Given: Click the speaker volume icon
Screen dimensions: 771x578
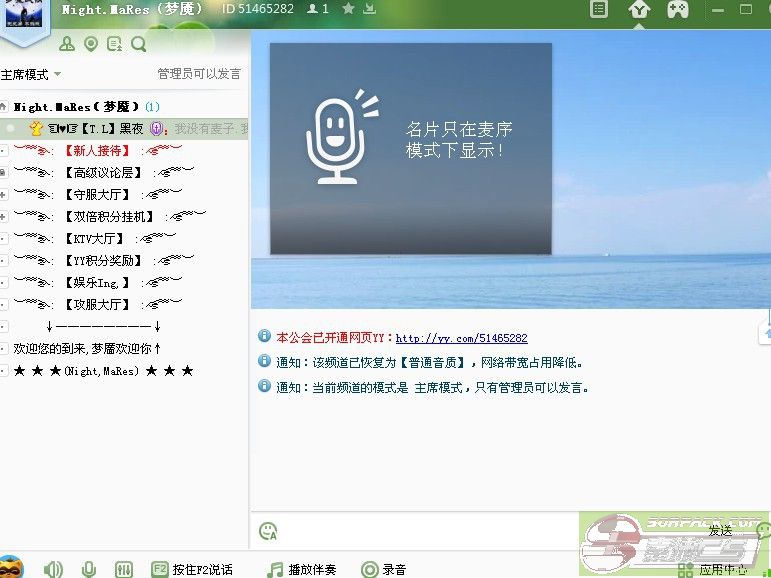Looking at the screenshot, I should [x=53, y=569].
